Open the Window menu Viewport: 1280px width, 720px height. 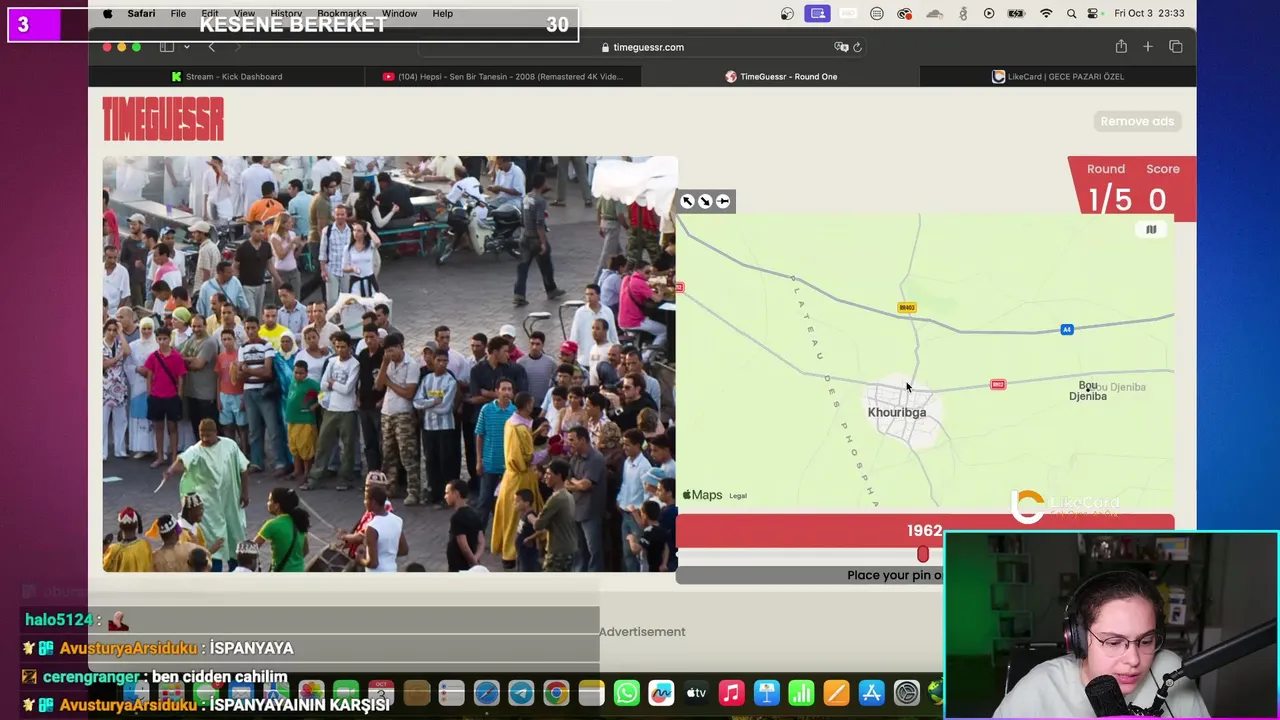click(399, 13)
